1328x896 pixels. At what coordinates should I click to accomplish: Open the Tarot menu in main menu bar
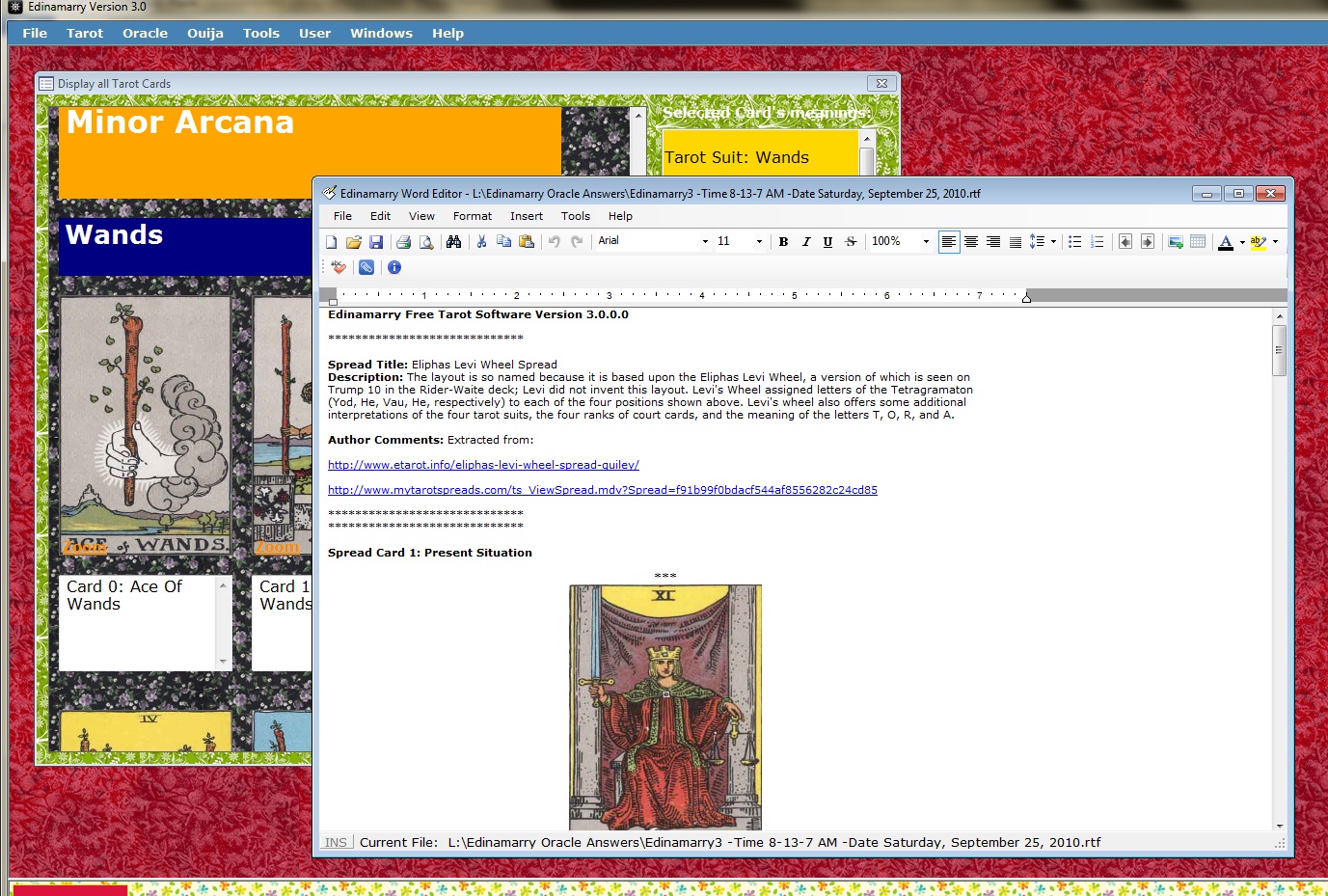[85, 33]
